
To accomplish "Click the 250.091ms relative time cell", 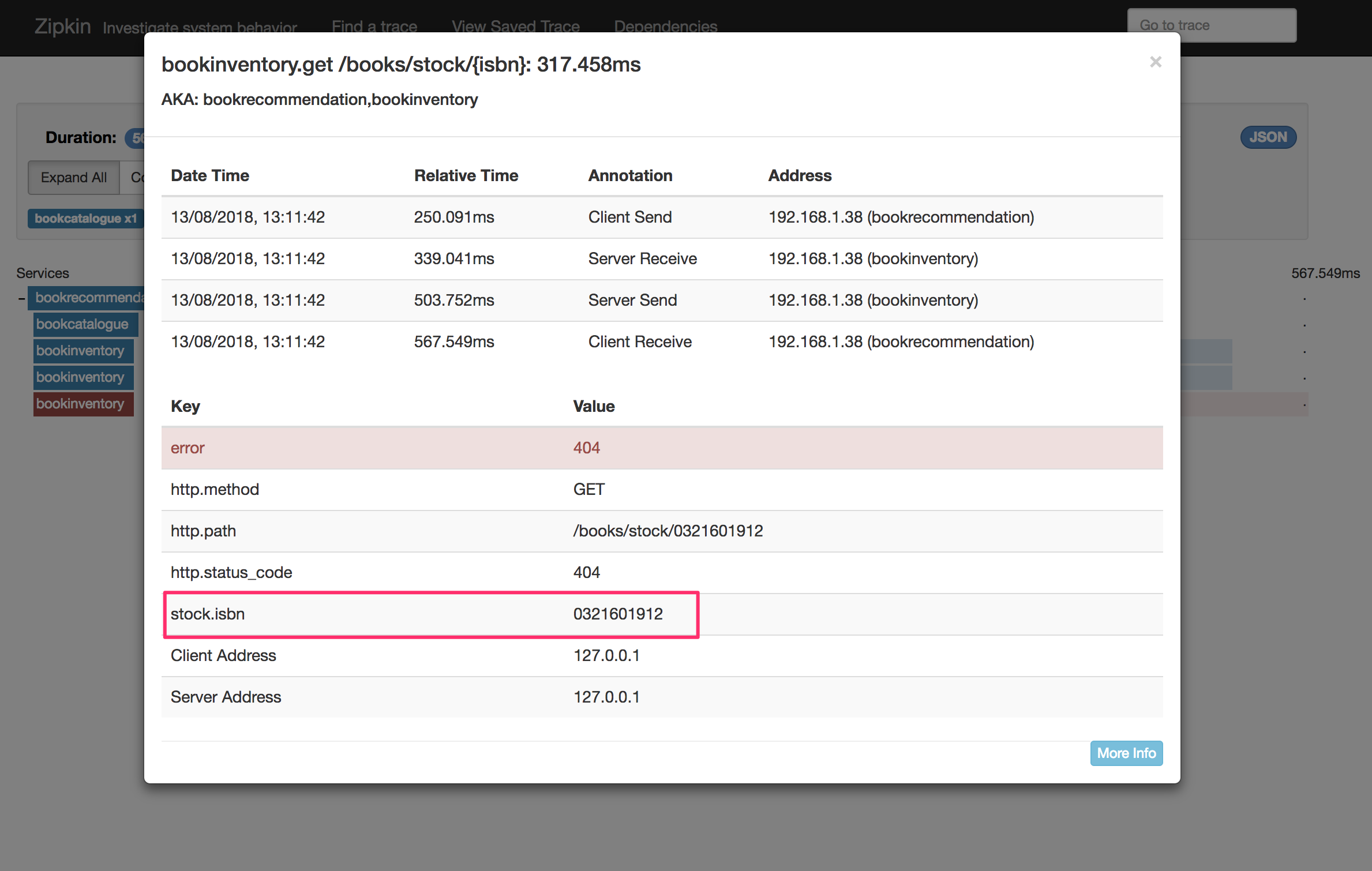I will tap(454, 217).
